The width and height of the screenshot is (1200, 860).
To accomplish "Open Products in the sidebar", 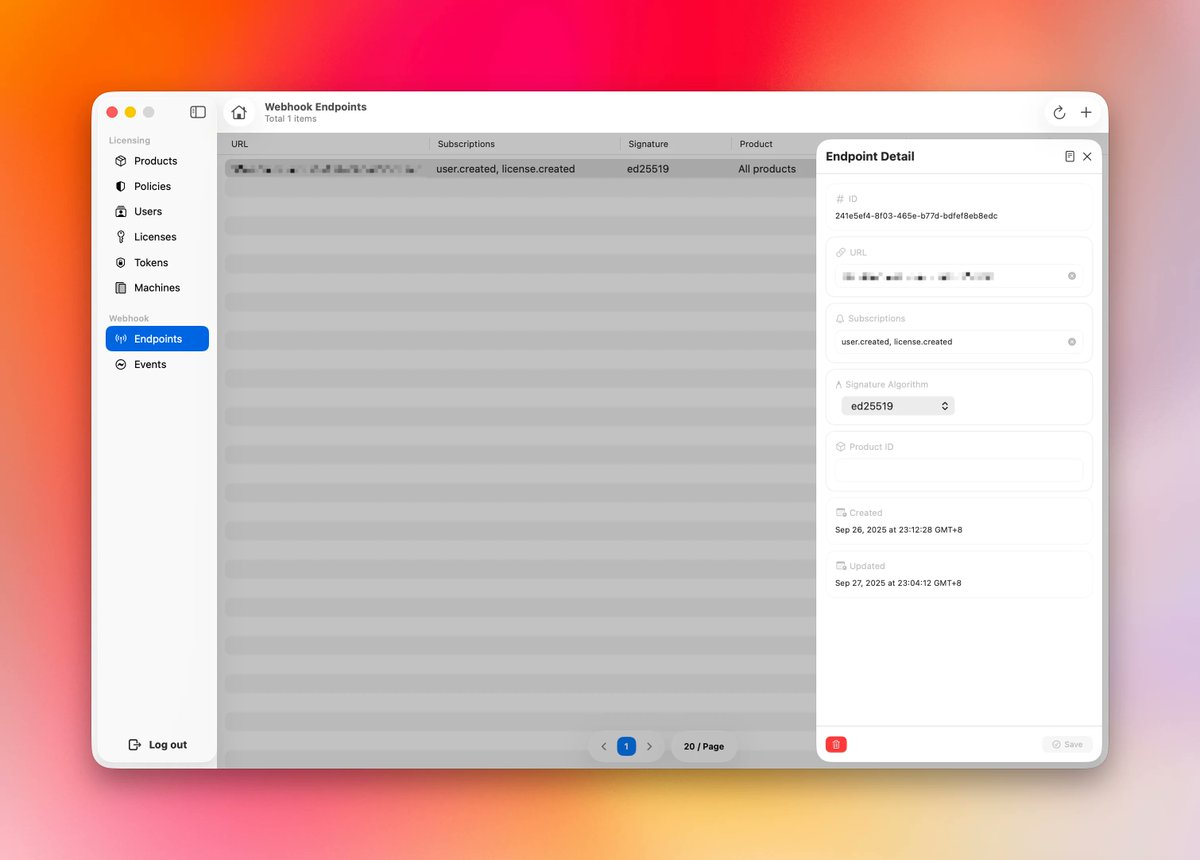I will (155, 161).
